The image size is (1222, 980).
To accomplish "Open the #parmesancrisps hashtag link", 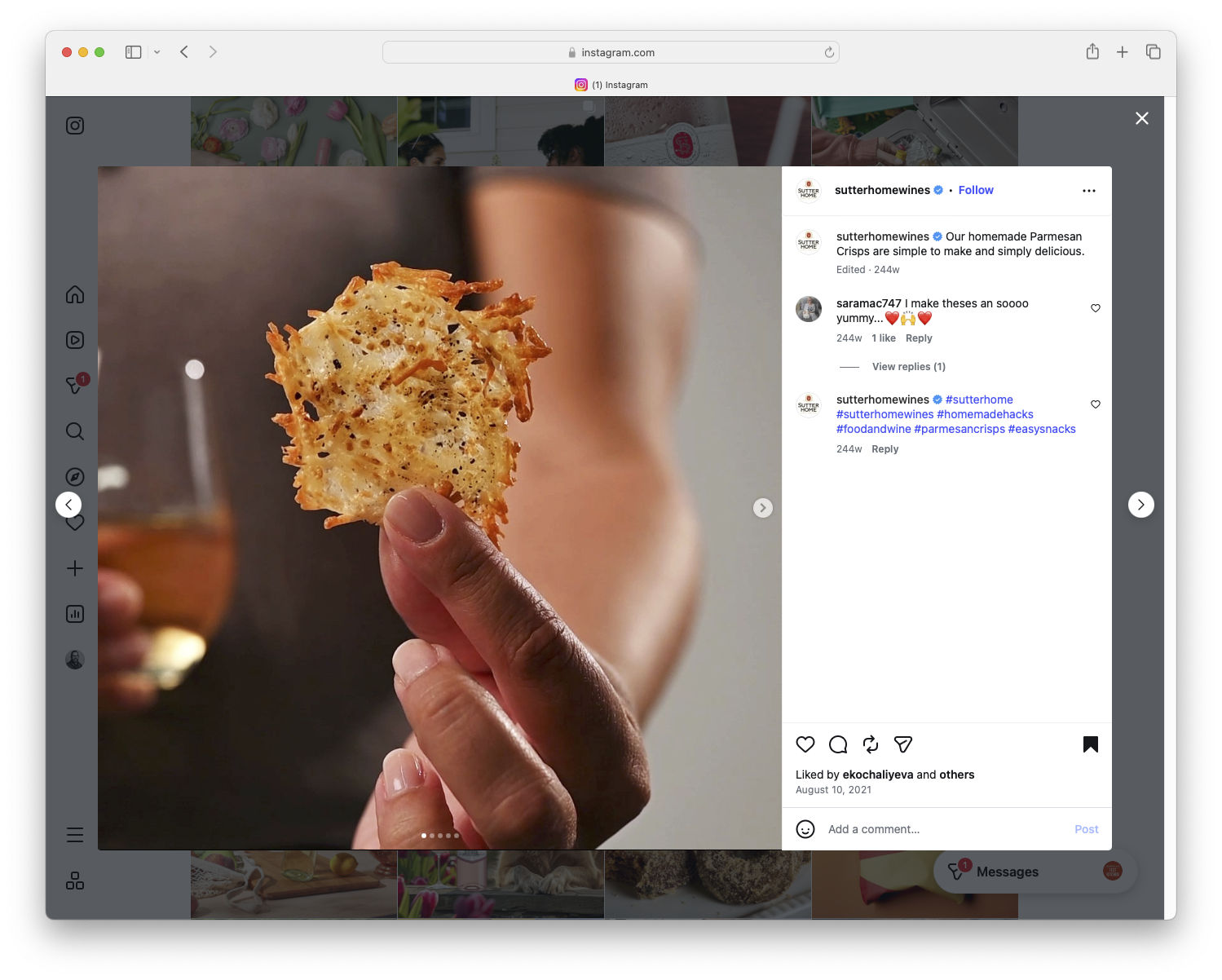I will pos(959,428).
